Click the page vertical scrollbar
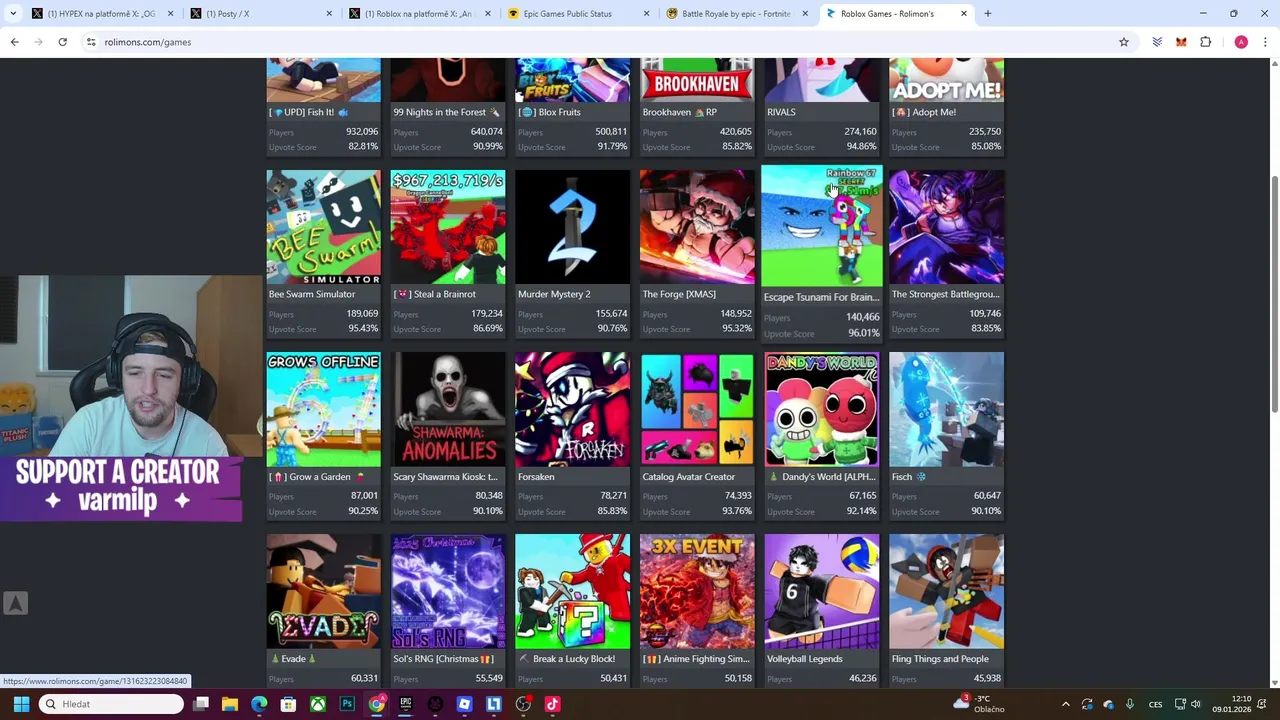The height and width of the screenshot is (720, 1280). [x=1274, y=293]
